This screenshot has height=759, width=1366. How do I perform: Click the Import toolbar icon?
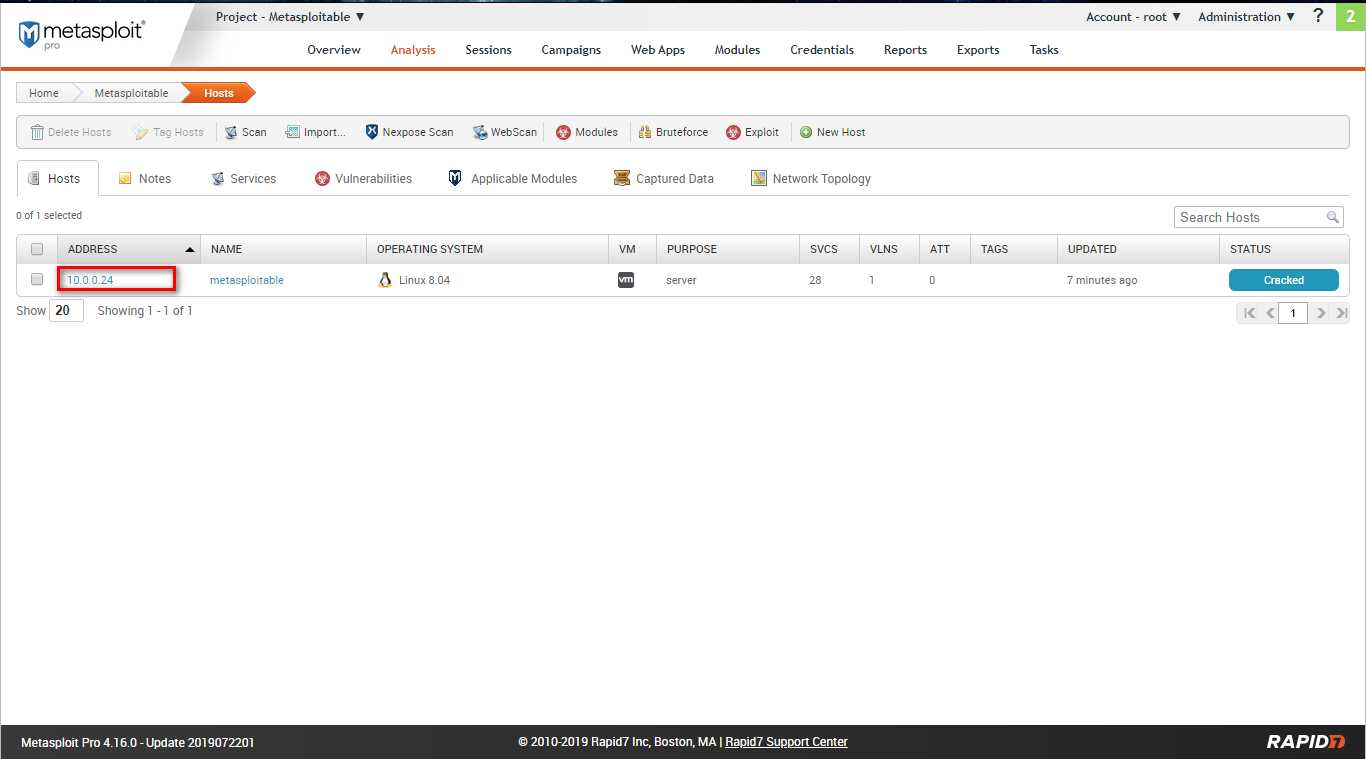pyautogui.click(x=292, y=132)
